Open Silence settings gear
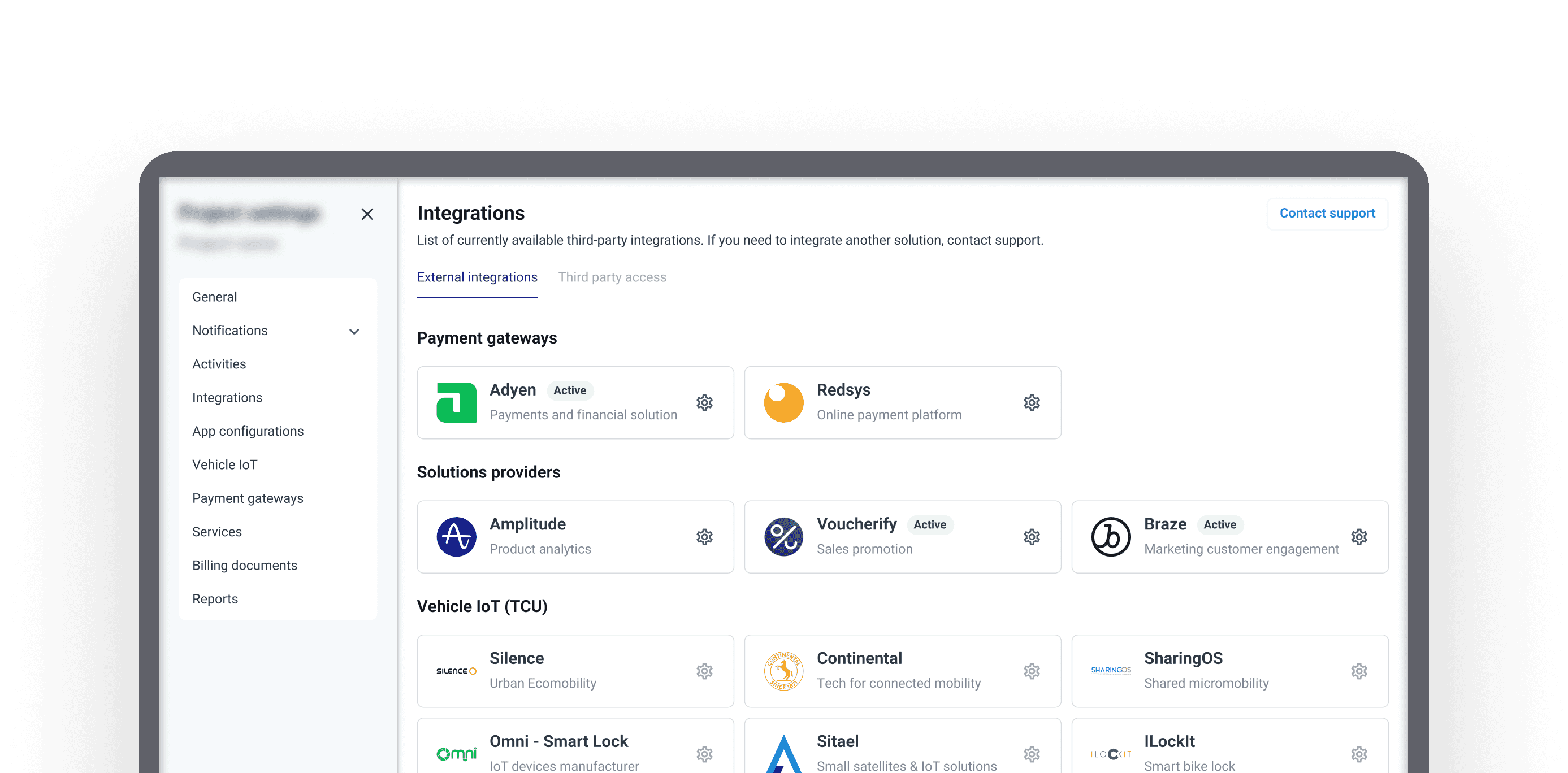1568x773 pixels. (704, 671)
